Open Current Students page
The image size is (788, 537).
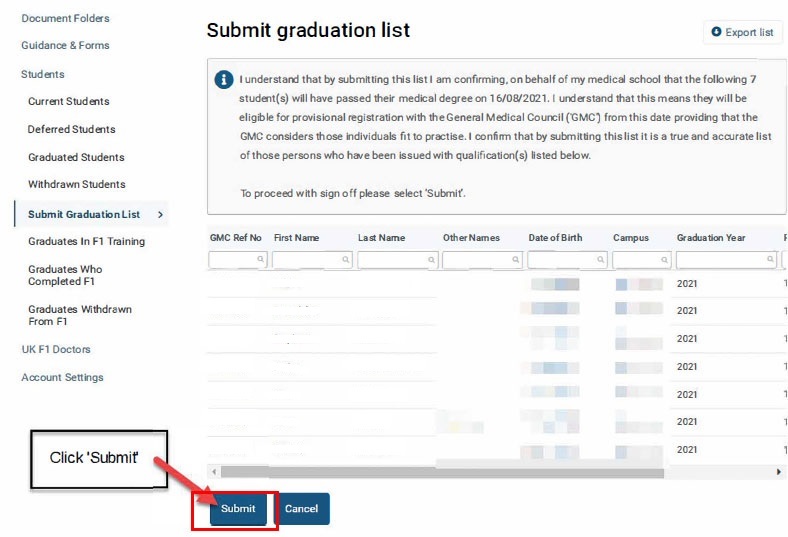tap(69, 101)
